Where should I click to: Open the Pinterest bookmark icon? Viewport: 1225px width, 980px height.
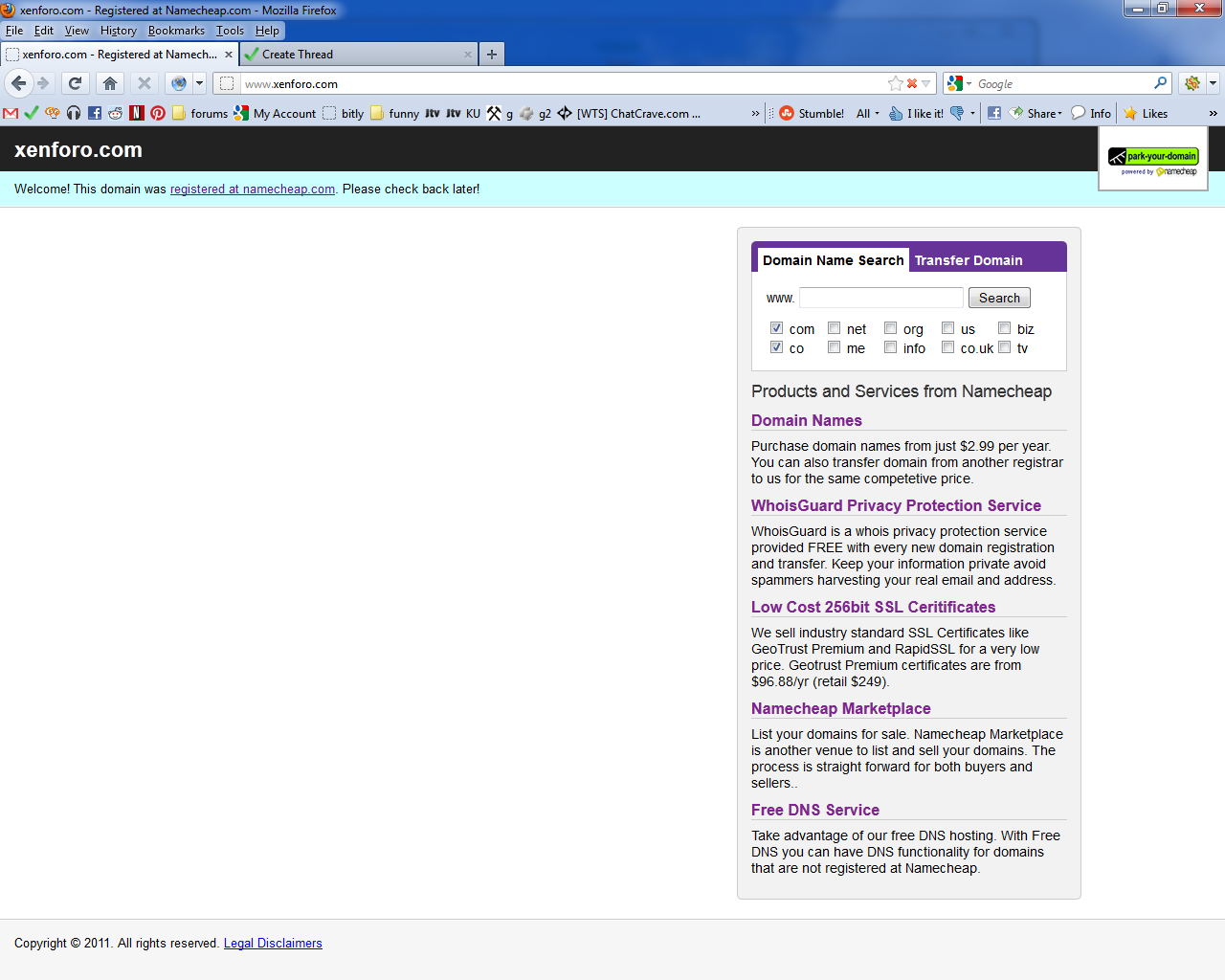point(158,113)
